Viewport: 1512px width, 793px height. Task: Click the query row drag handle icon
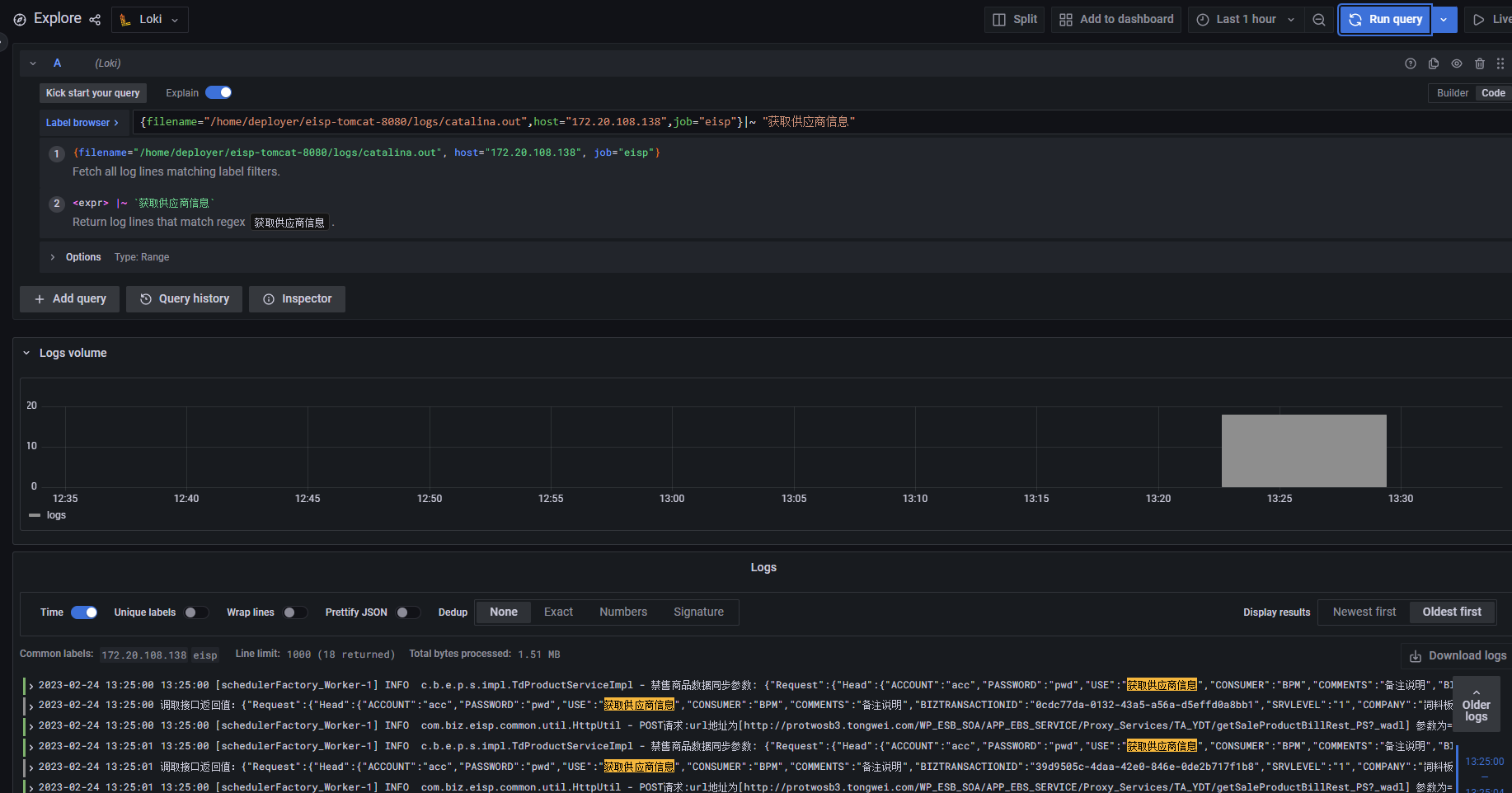click(x=1500, y=63)
